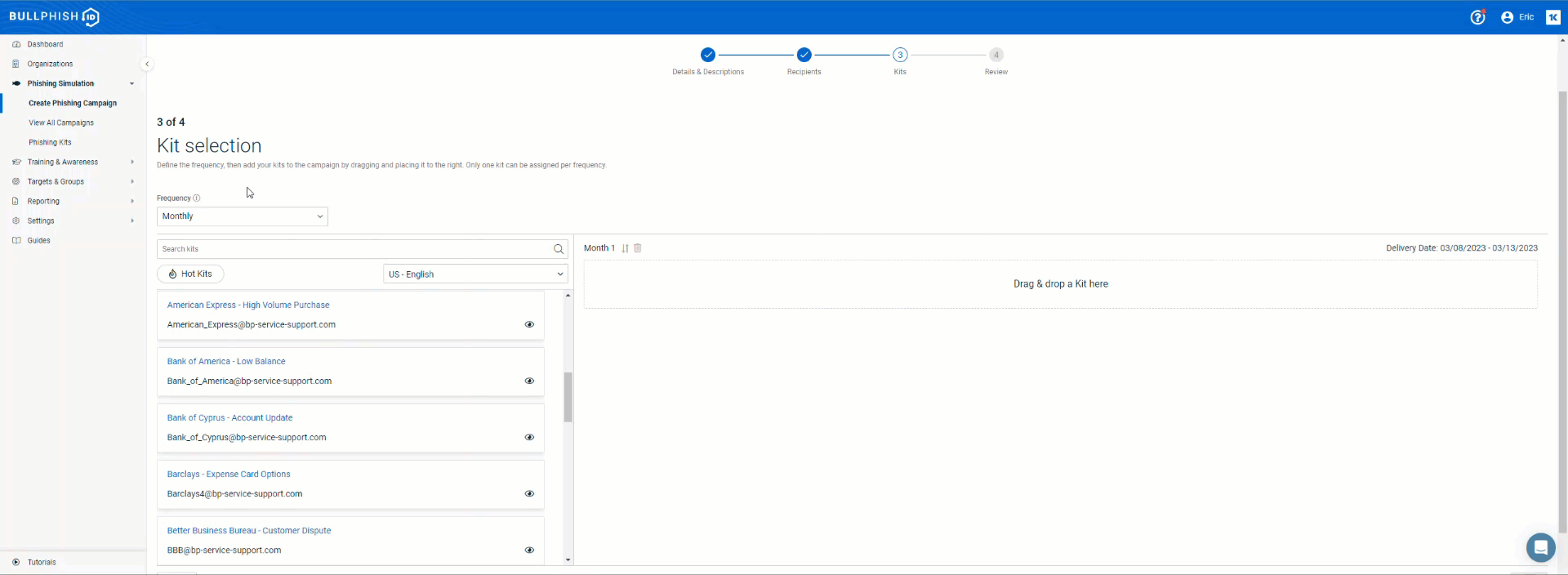Open the Dashboard icon in sidebar

click(16, 44)
